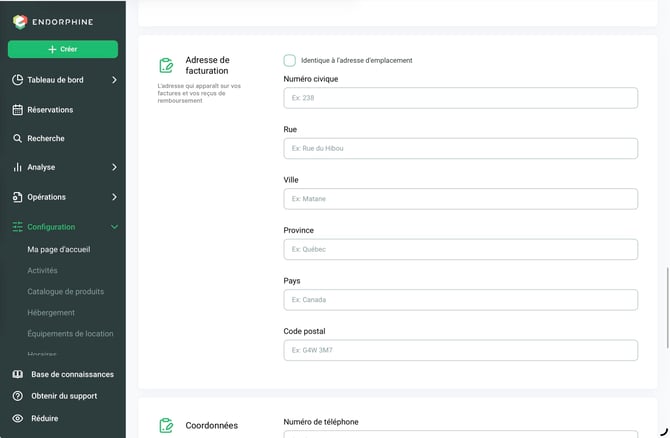
Task: Click the Endorphine logo icon
Action: coord(20,21)
